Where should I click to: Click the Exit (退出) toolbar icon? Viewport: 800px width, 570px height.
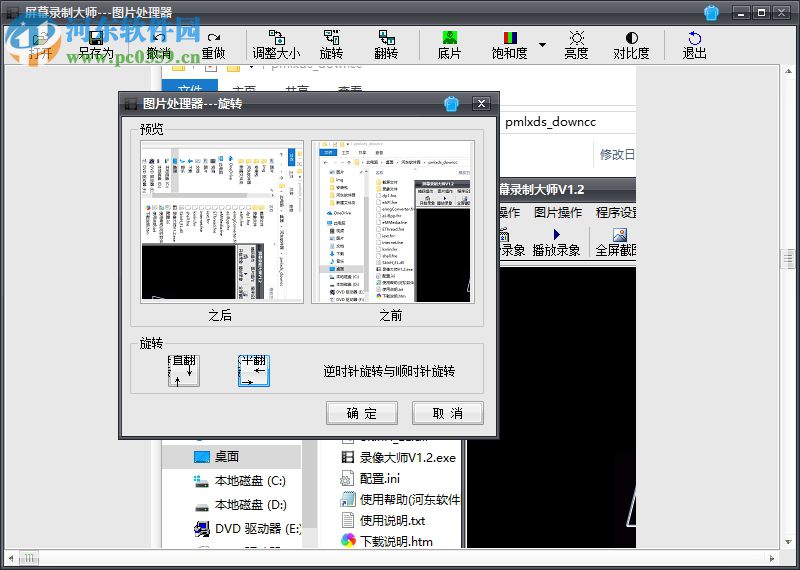(694, 45)
